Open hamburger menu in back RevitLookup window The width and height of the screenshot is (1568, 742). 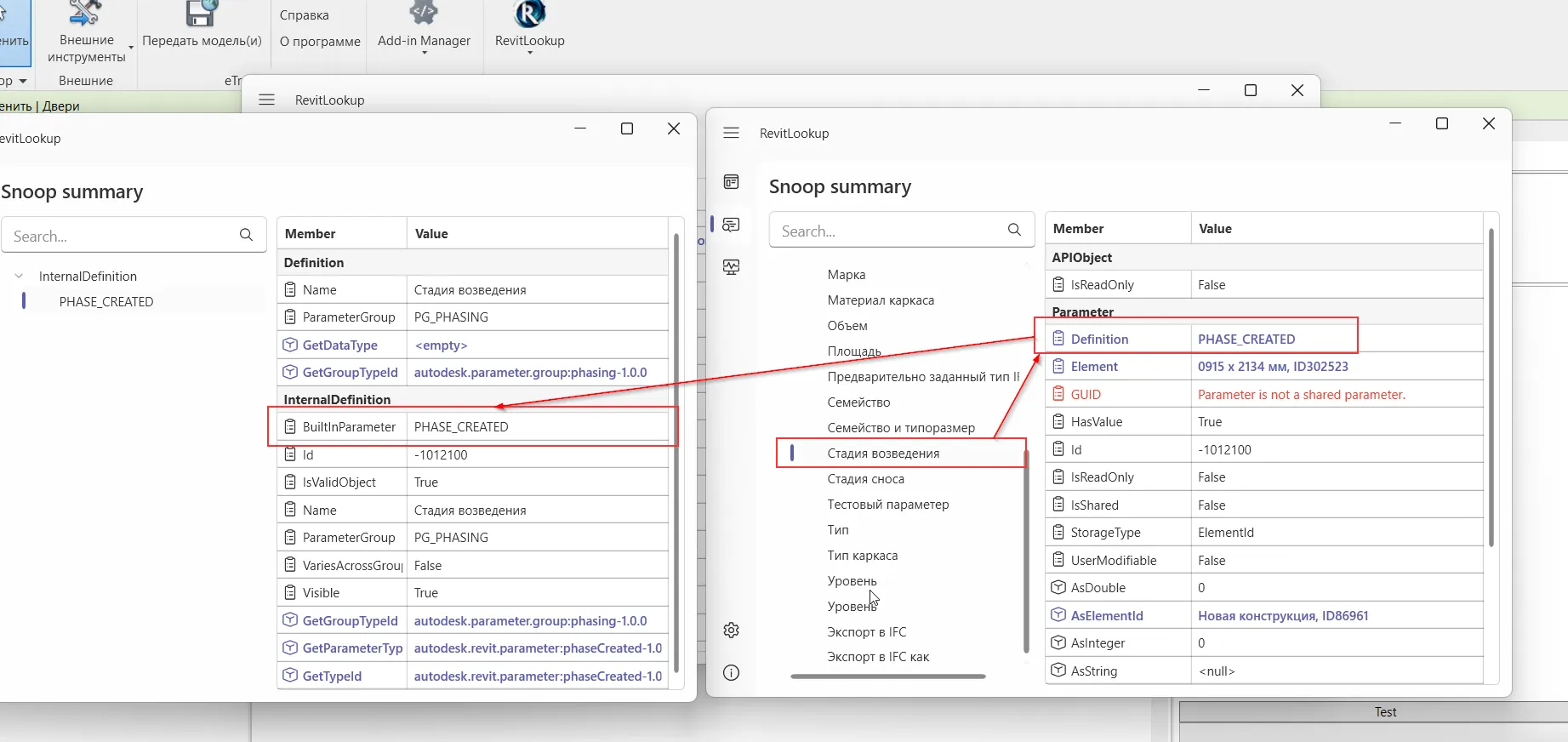[266, 100]
